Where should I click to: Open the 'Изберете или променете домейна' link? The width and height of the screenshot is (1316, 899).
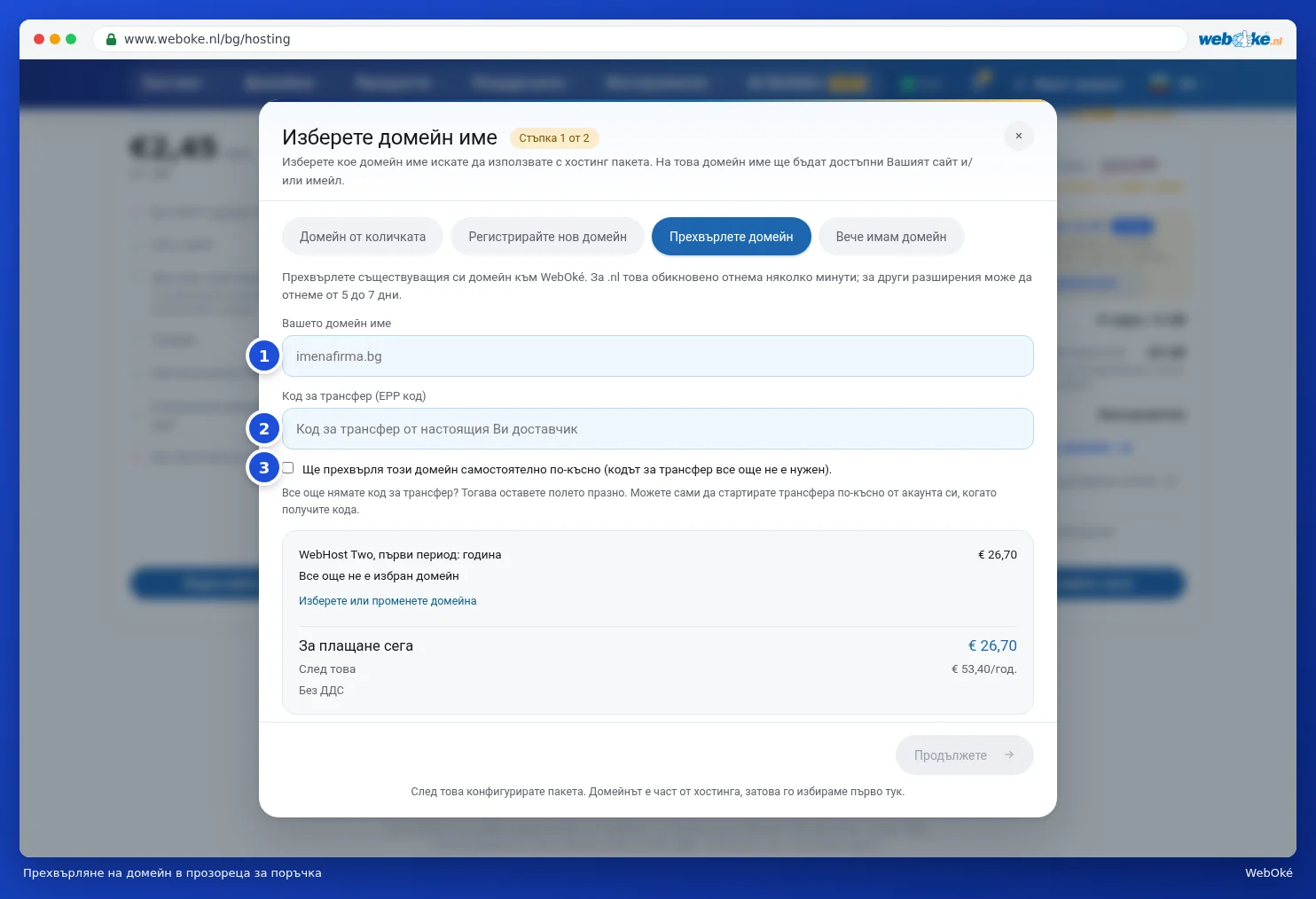point(388,601)
